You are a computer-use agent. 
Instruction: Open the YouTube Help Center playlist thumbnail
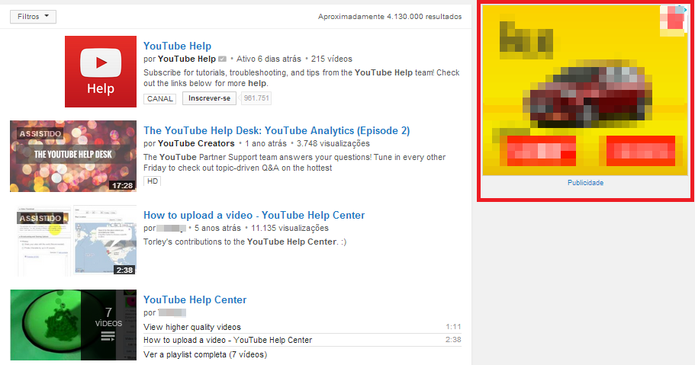click(x=73, y=325)
